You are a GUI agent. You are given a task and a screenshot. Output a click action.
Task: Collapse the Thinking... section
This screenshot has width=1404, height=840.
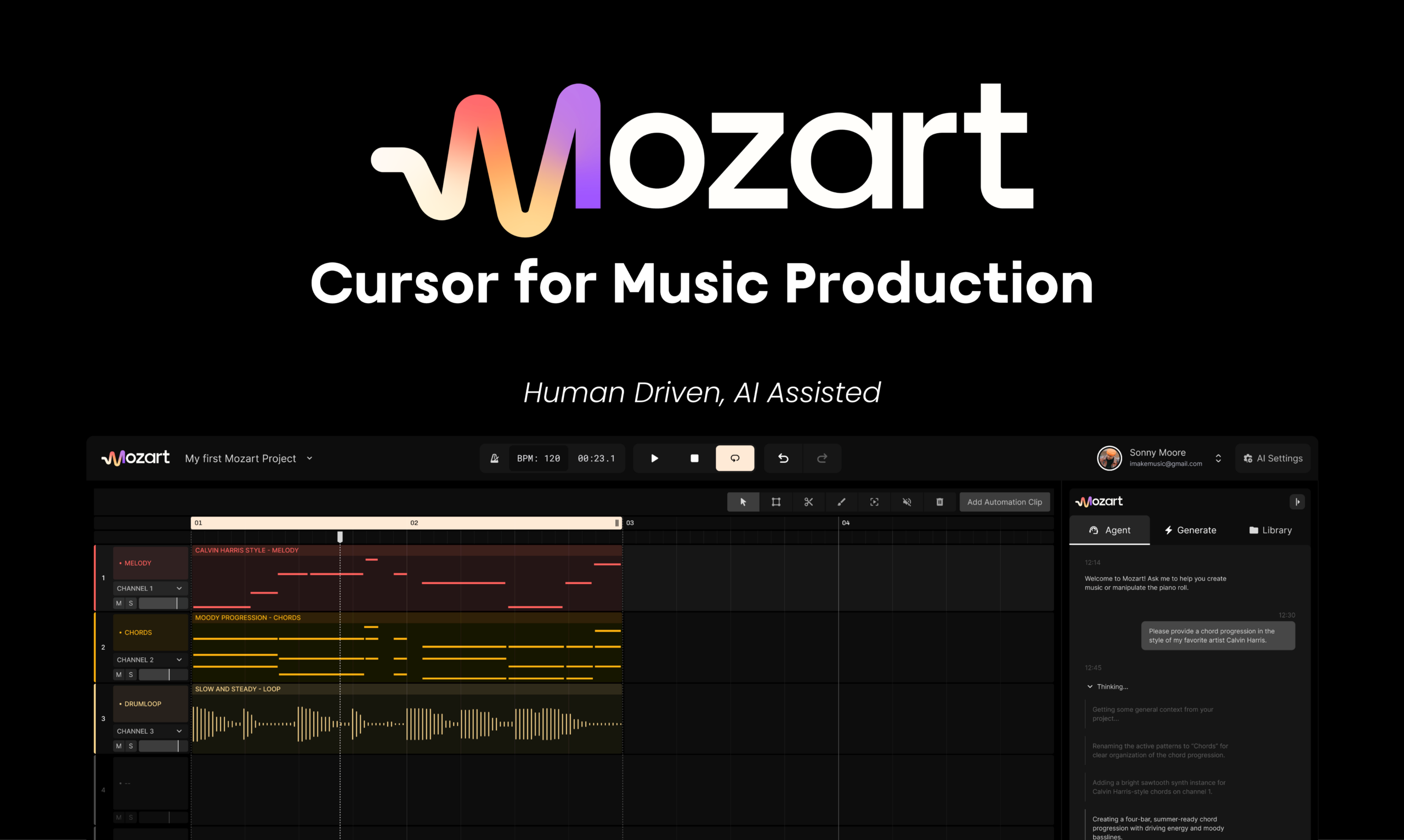click(1090, 686)
